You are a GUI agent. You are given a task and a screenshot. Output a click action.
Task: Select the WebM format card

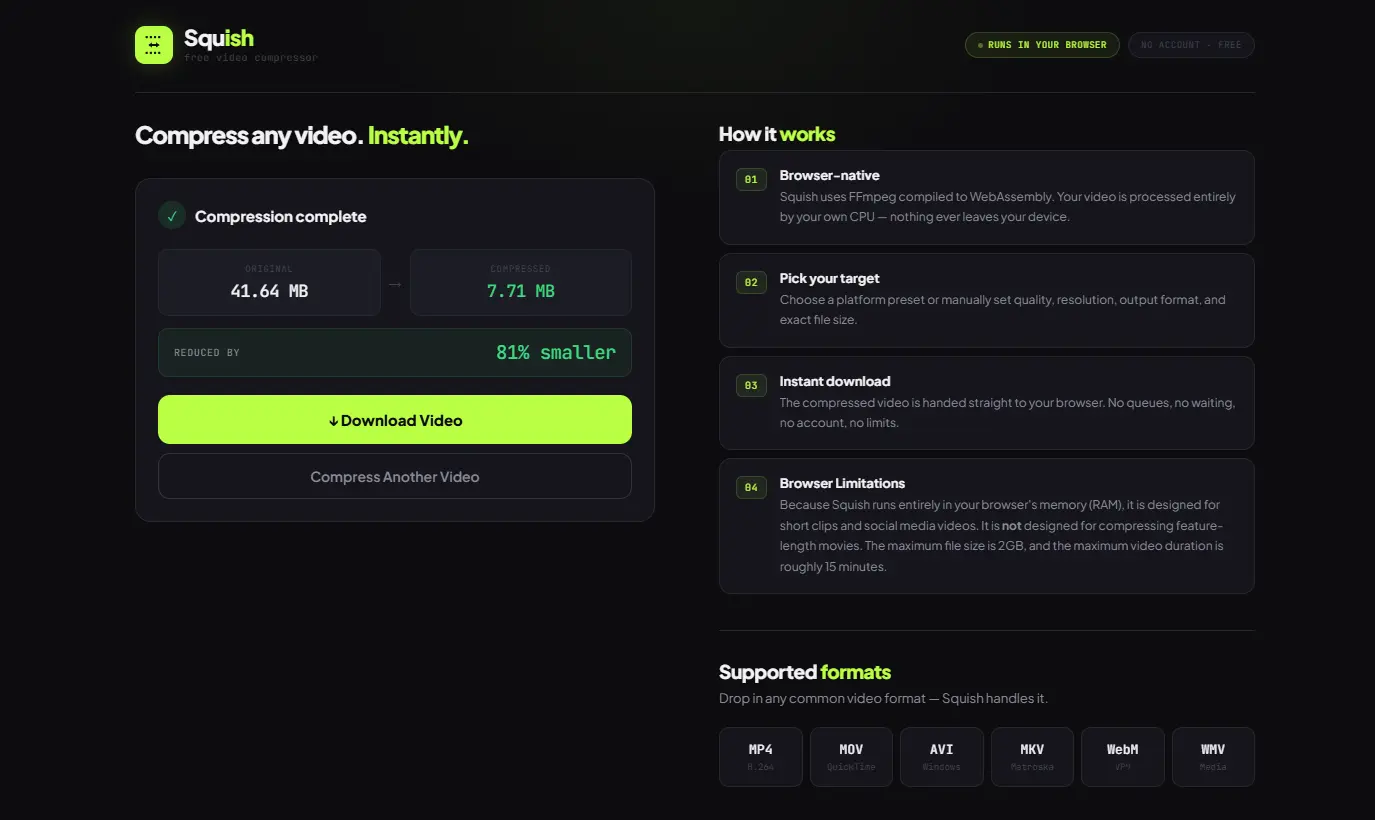tap(1123, 757)
